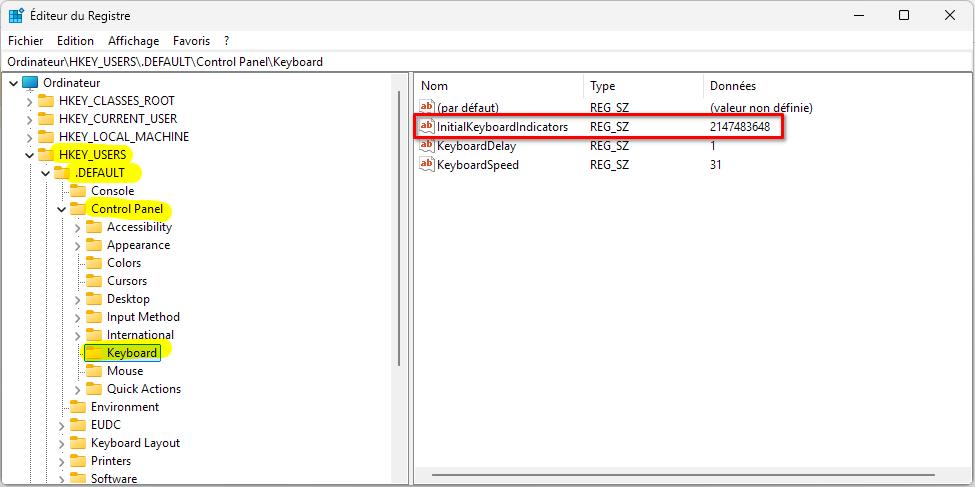Click the string icon of KeyboardDelay
This screenshot has height=487, width=975.
[x=427, y=146]
